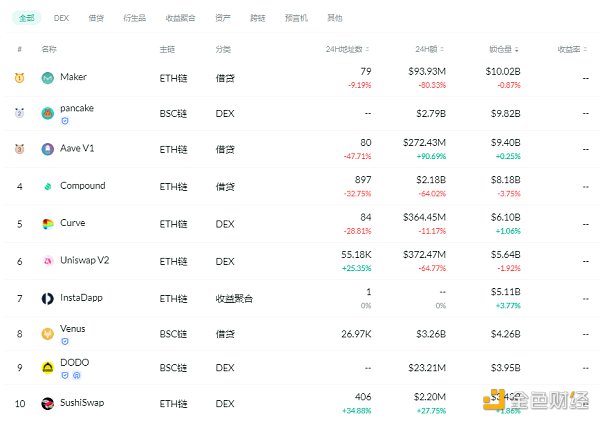600x421 pixels.
Task: Click Curve's $364.45M volume value
Action: [x=424, y=217]
